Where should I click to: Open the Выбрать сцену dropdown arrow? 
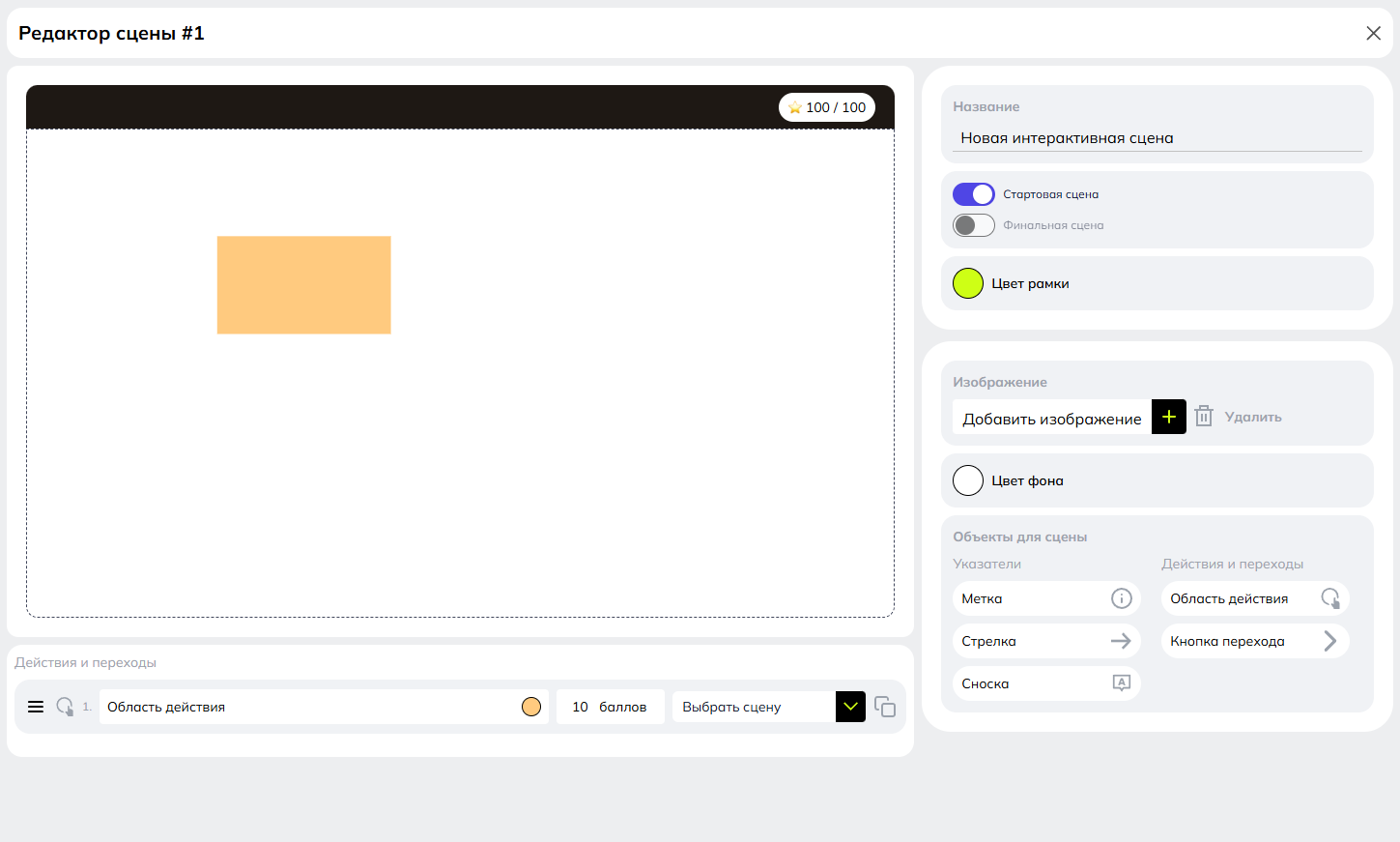850,707
